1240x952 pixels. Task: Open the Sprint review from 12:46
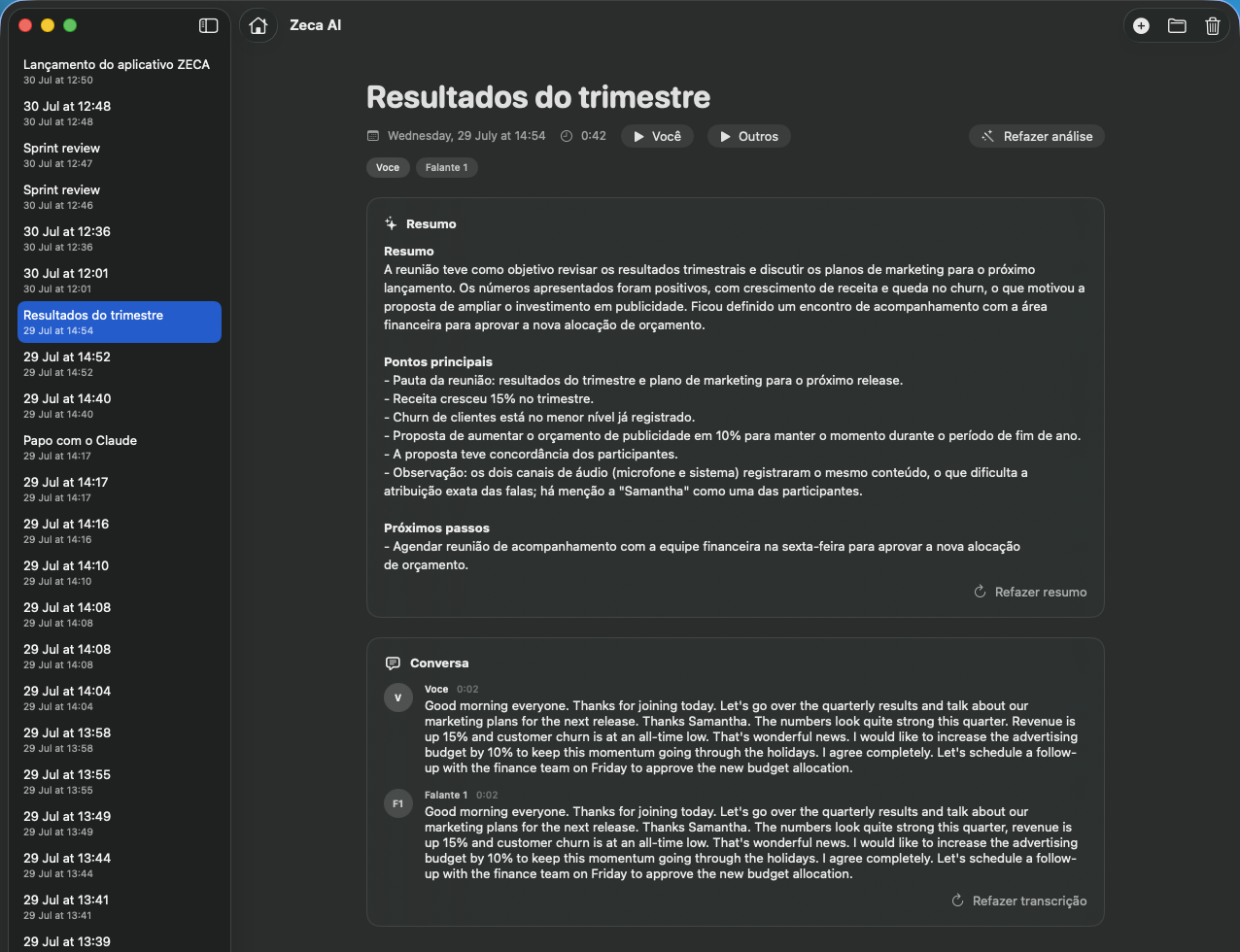[120, 196]
